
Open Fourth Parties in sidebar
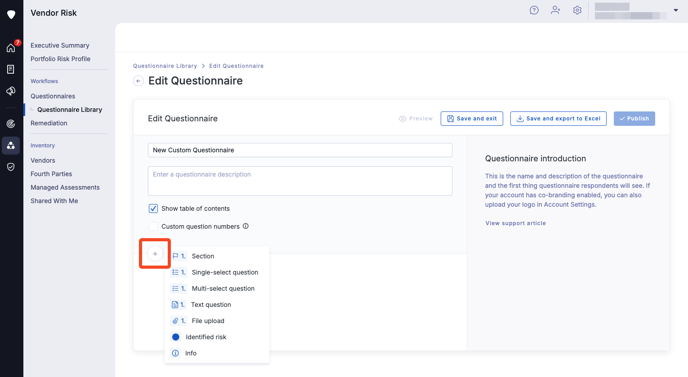[x=51, y=174]
